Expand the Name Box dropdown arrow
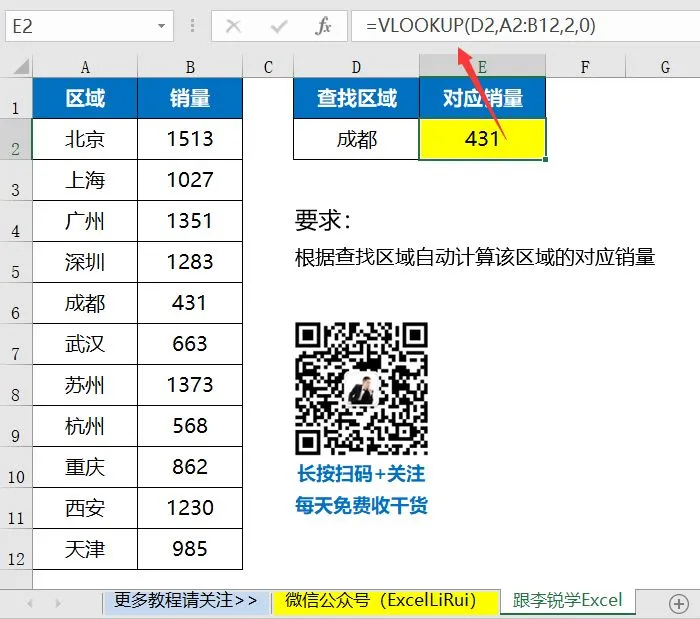The height and width of the screenshot is (619, 700). coord(162,26)
